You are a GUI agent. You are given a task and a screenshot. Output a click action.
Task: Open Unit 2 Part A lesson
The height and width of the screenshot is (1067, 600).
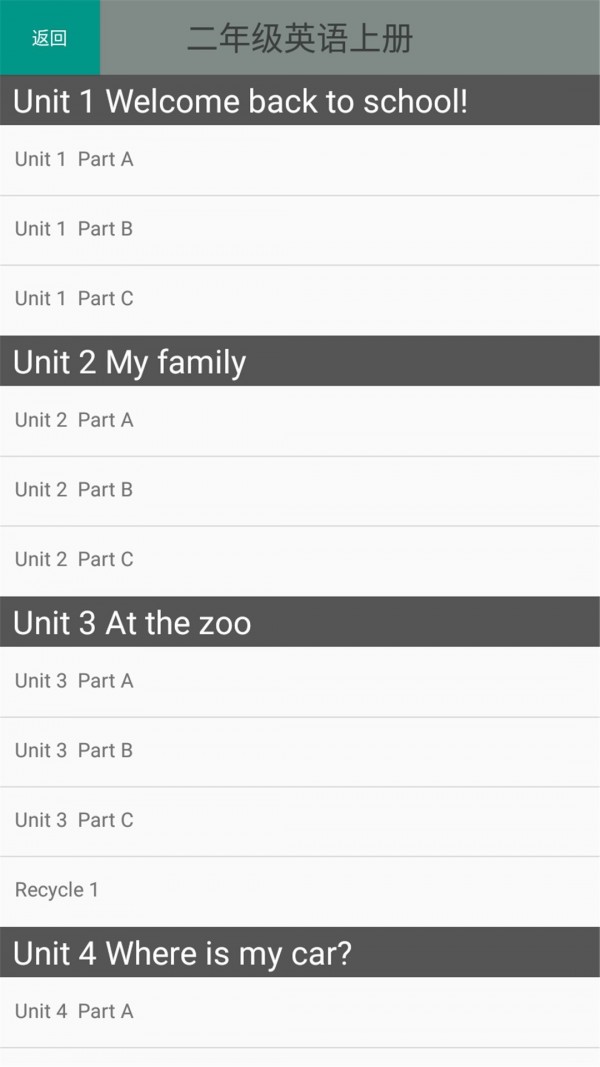(74, 420)
